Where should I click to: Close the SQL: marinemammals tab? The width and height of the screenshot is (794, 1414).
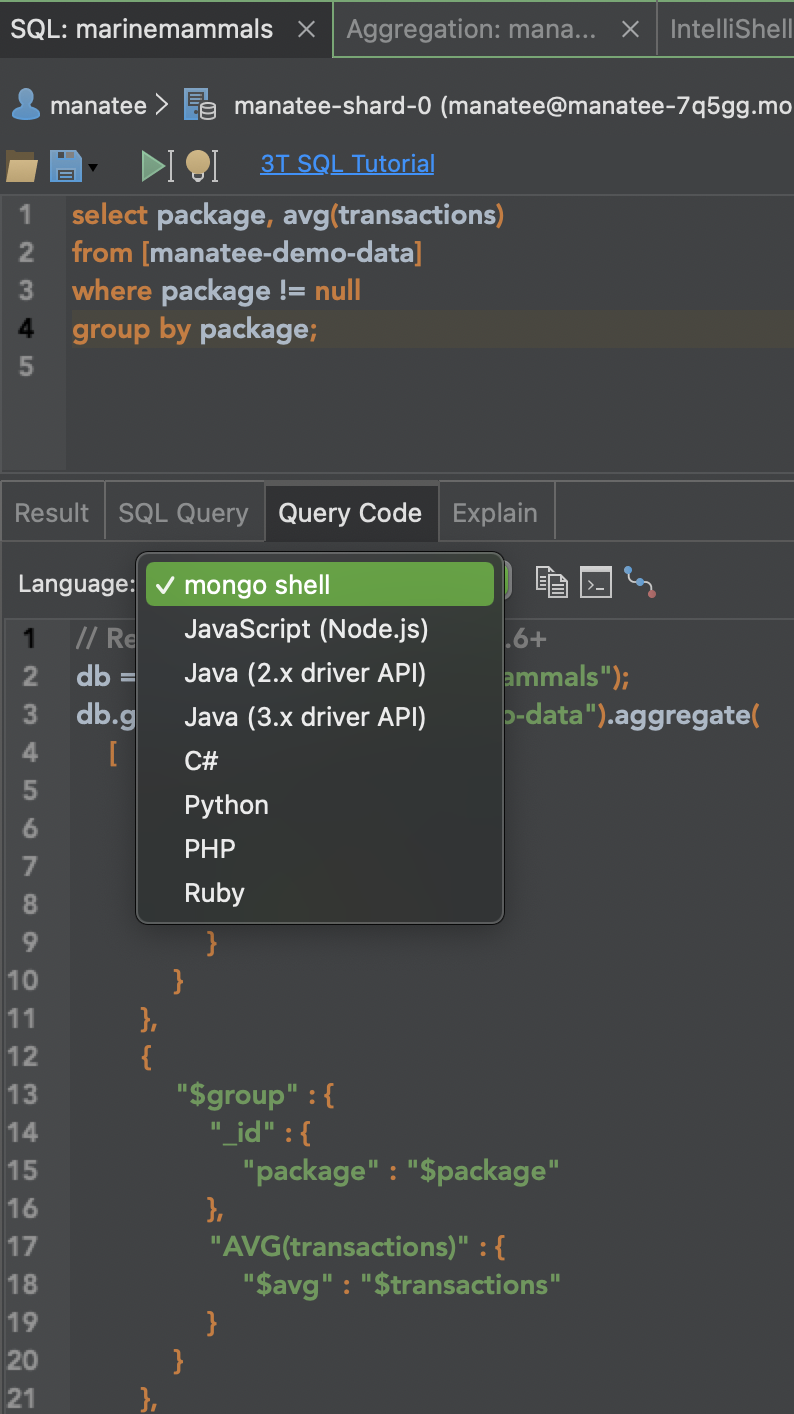click(x=307, y=29)
